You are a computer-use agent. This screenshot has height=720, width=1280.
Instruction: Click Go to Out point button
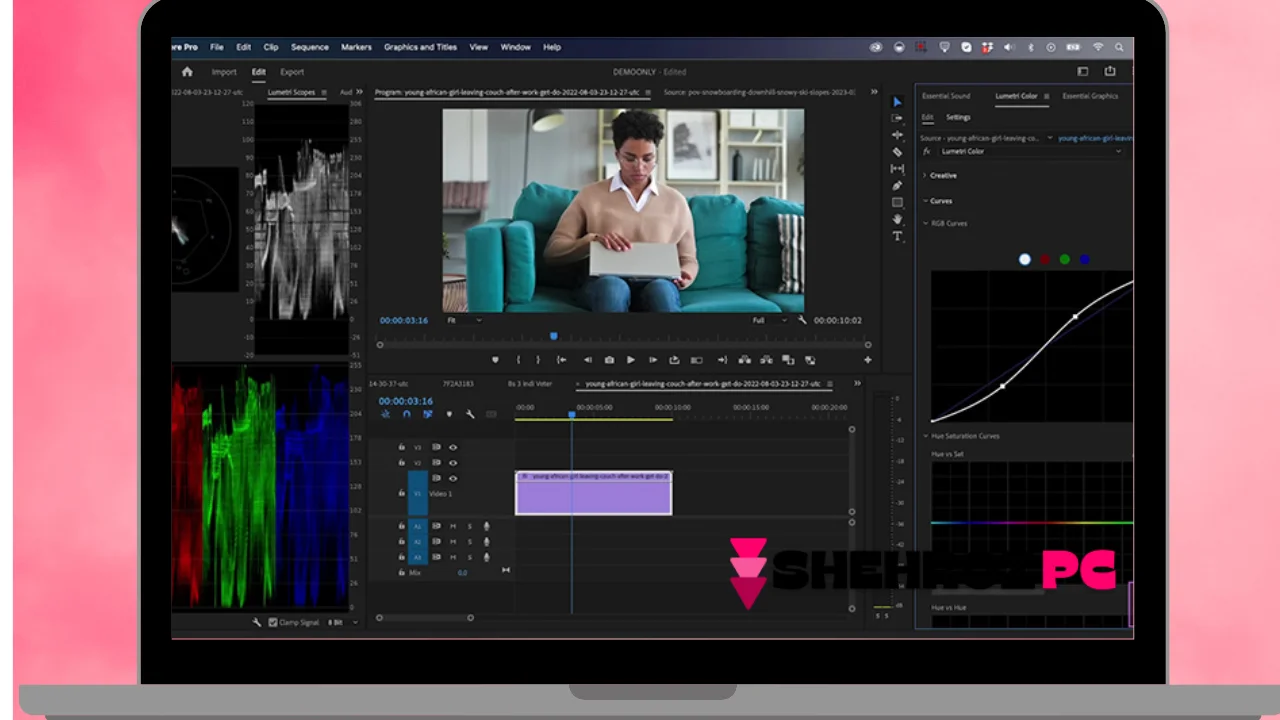pos(722,360)
